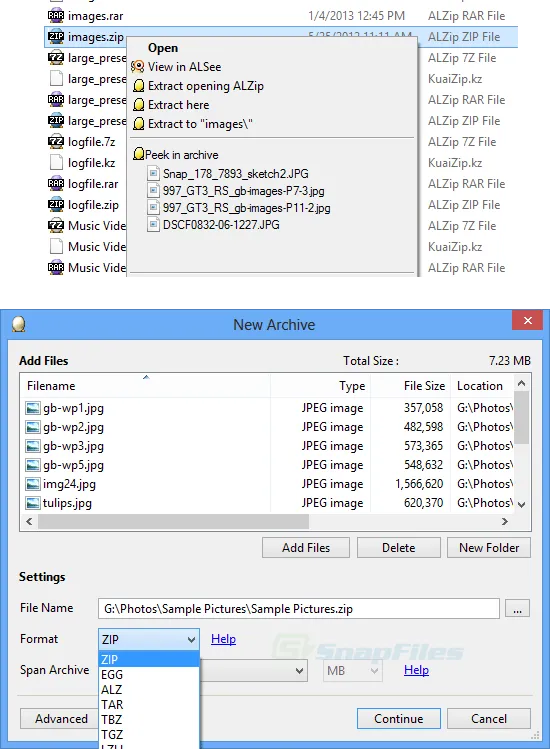The height and width of the screenshot is (749, 550).
Task: Click image icon beside 997_GT3_RS_gb-images-P11-2.jpg
Action: (153, 208)
